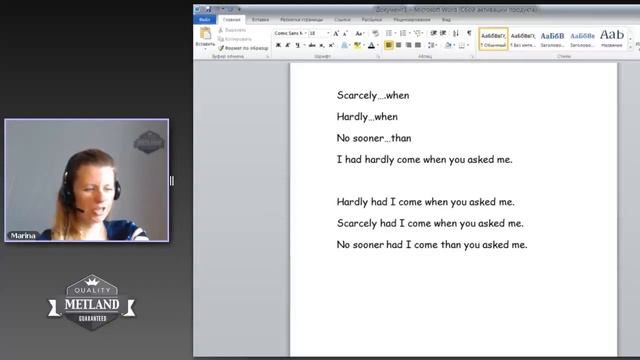Apply the first Заголовок heading style

click(552, 39)
